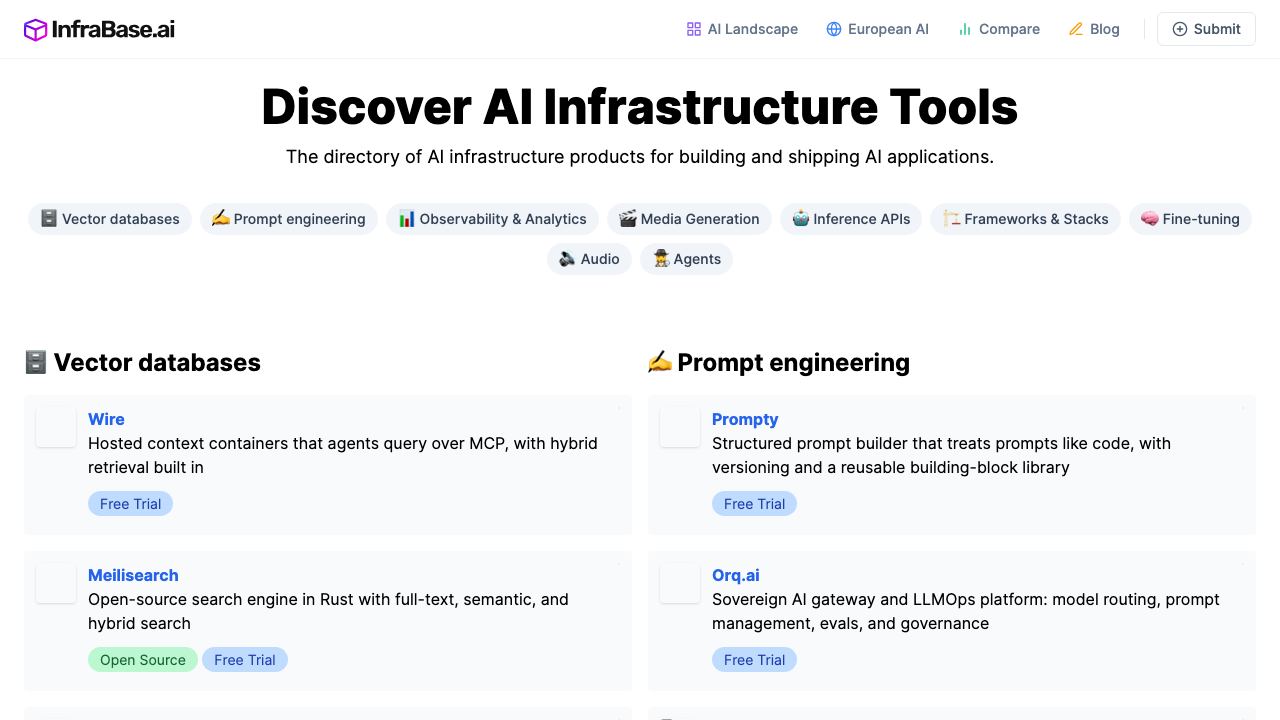
Task: Click the Wire description about context containers
Action: coord(343,455)
